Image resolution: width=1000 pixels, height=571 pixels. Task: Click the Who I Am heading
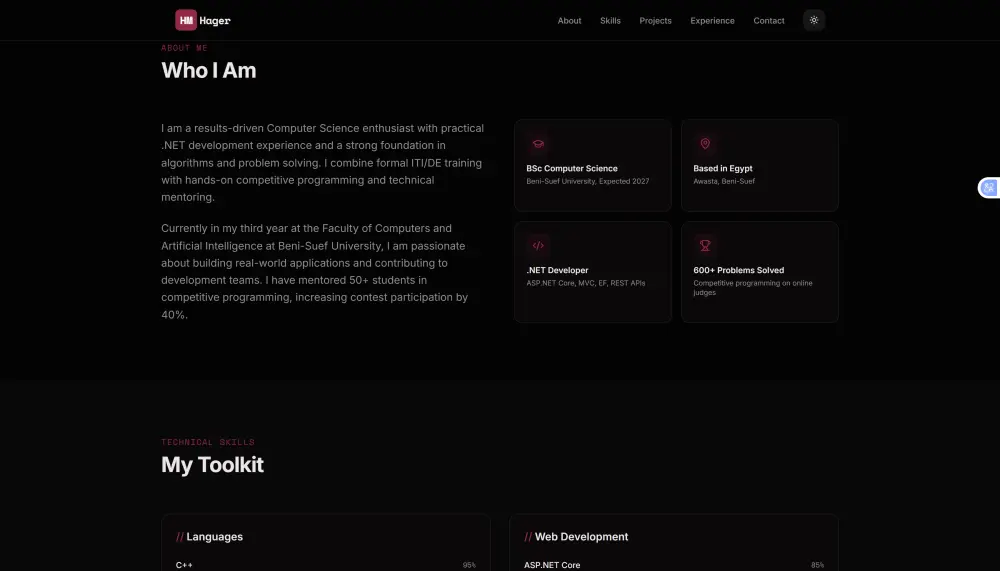[209, 70]
